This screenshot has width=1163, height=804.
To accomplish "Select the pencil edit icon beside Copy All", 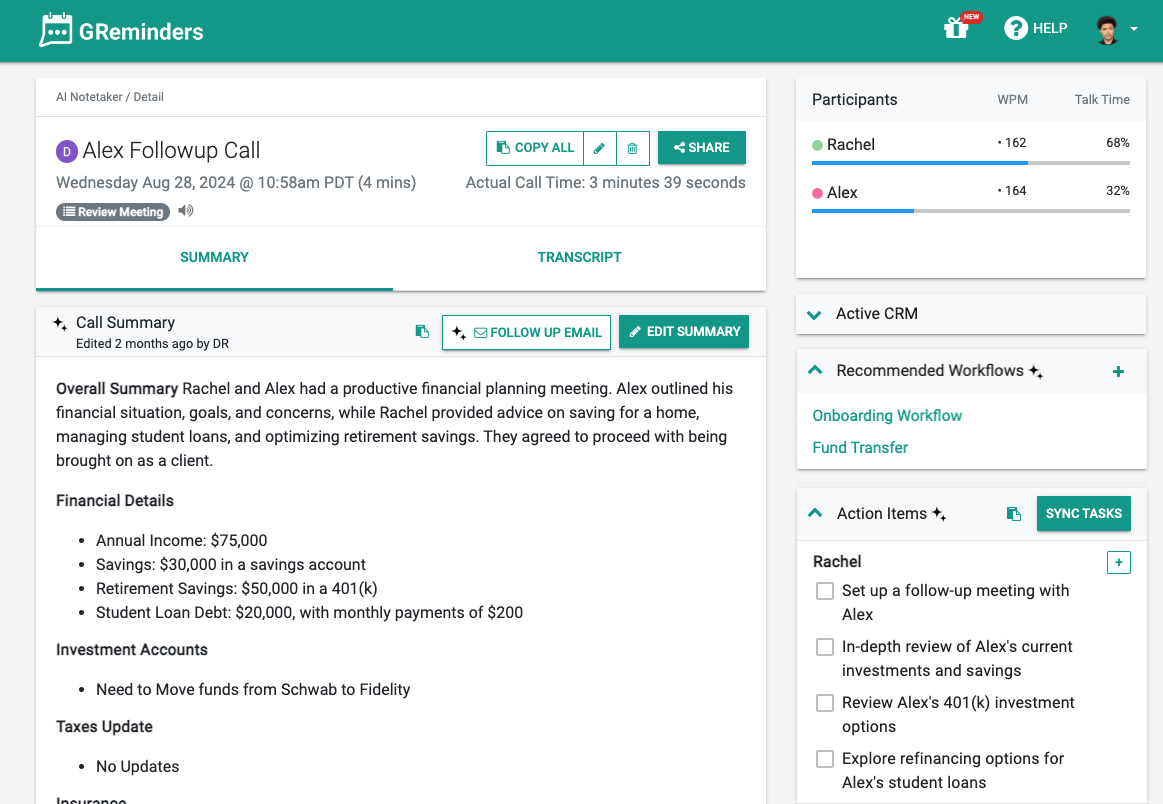I will click(x=599, y=147).
